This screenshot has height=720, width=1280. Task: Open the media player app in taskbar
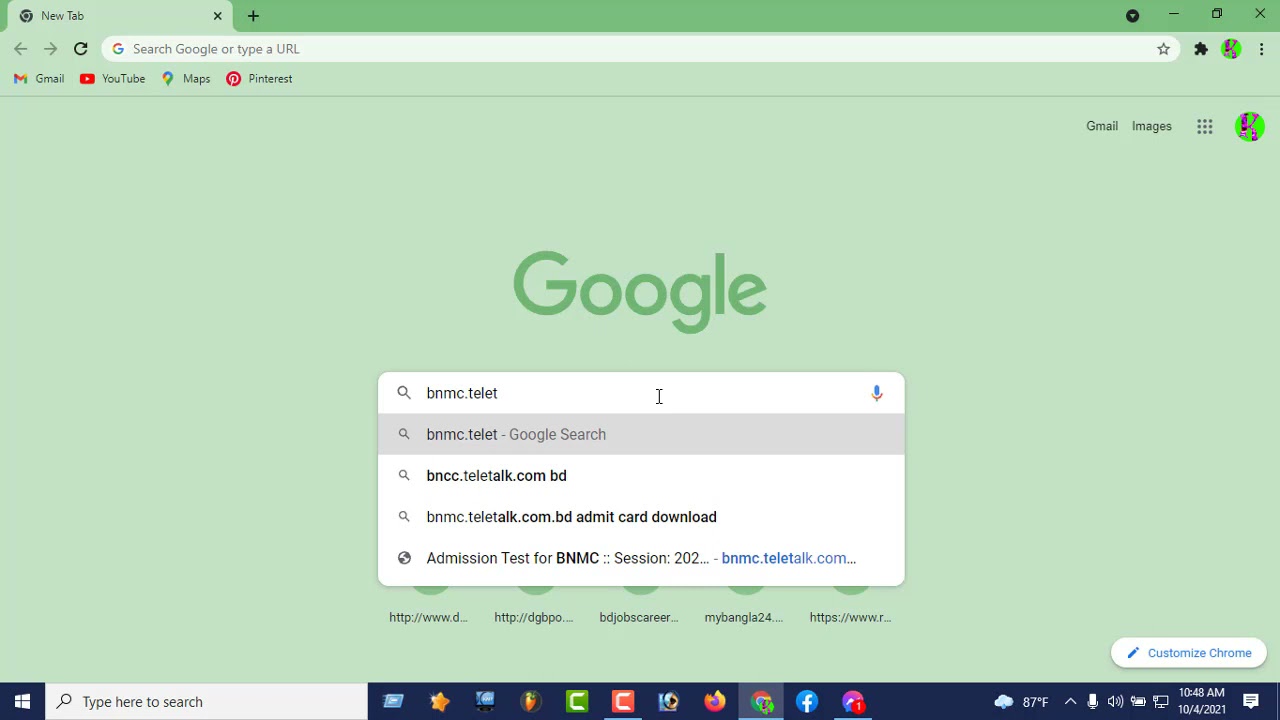(669, 702)
